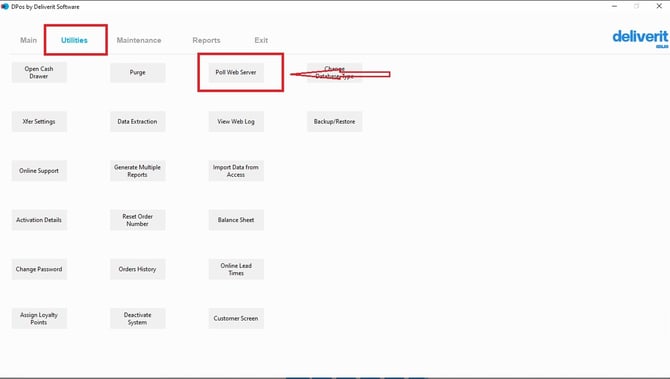Select the Utilities tab
This screenshot has width=670, height=379.
click(x=74, y=40)
